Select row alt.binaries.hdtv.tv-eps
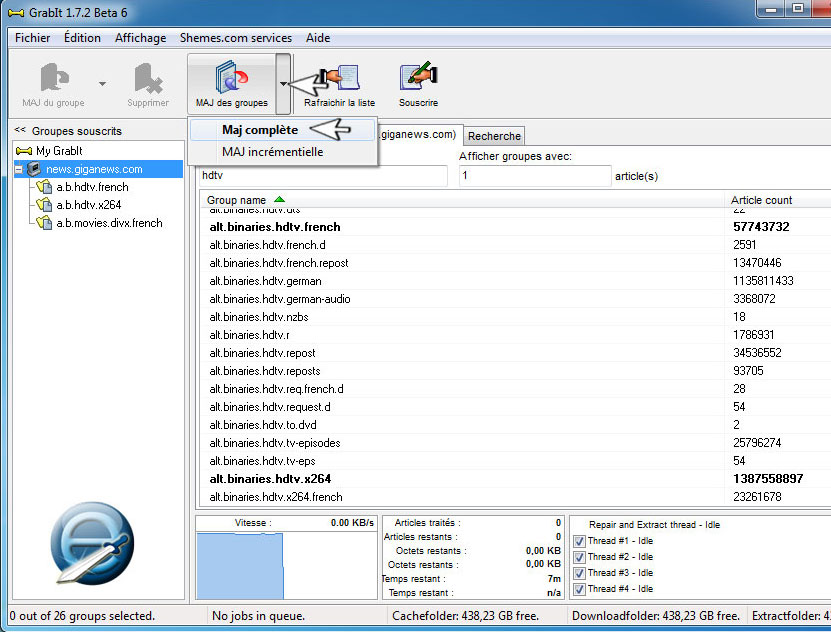Viewport: 831px width, 632px height. click(515, 461)
